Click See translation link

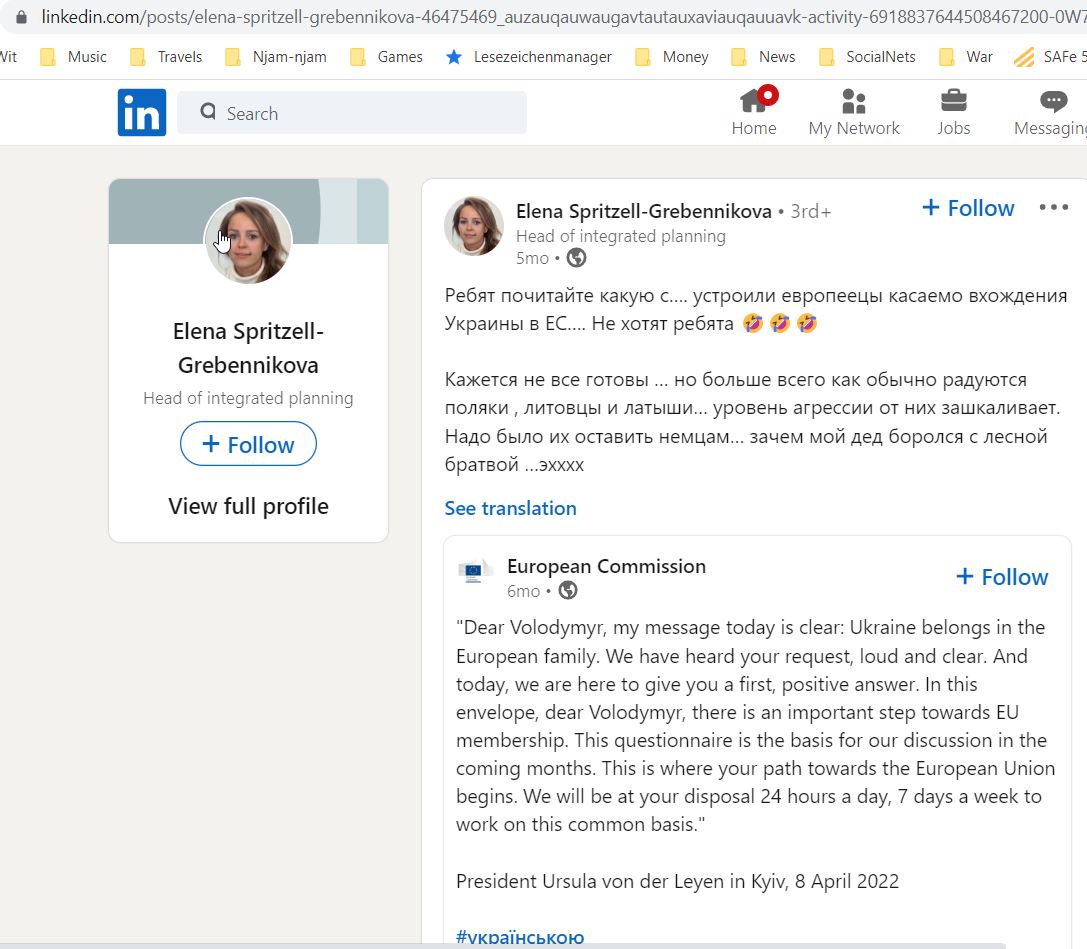[x=510, y=508]
